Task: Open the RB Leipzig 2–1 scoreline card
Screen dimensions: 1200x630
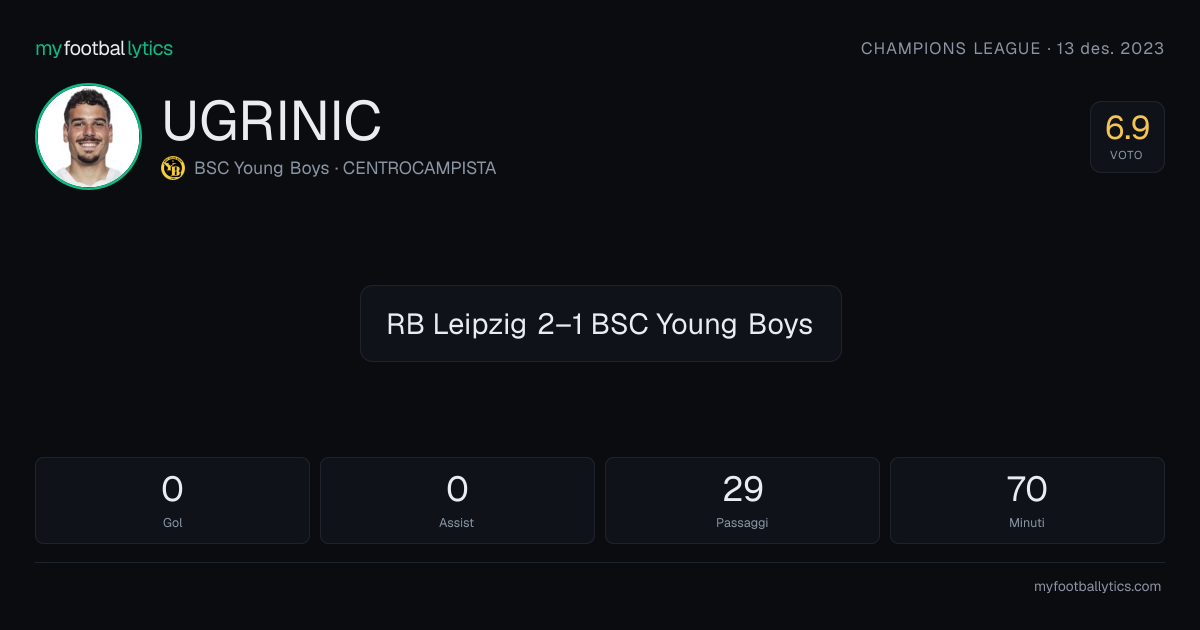Action: pos(600,323)
